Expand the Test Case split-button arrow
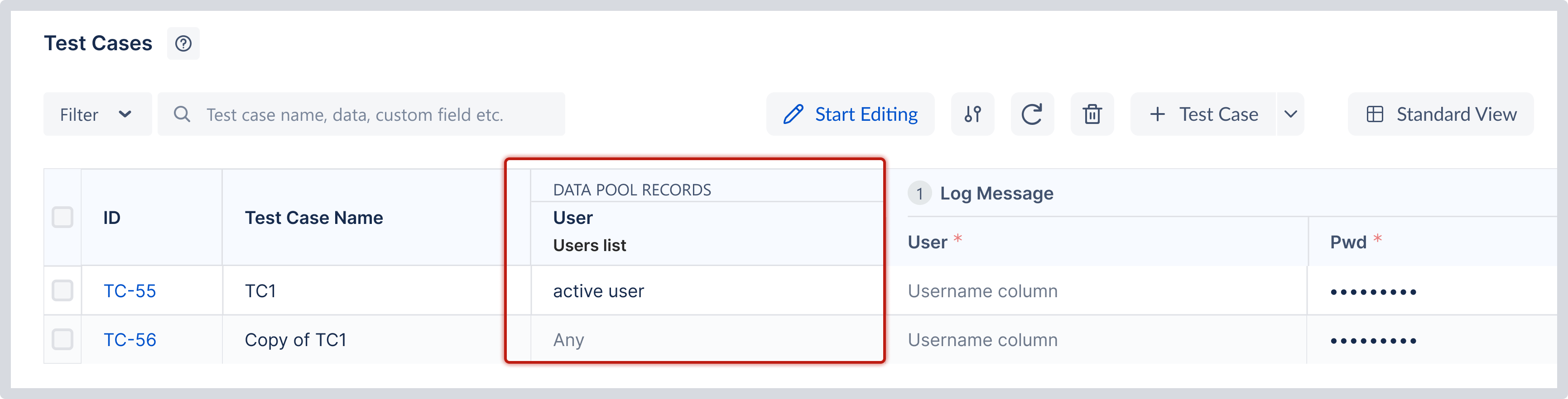 (1290, 114)
